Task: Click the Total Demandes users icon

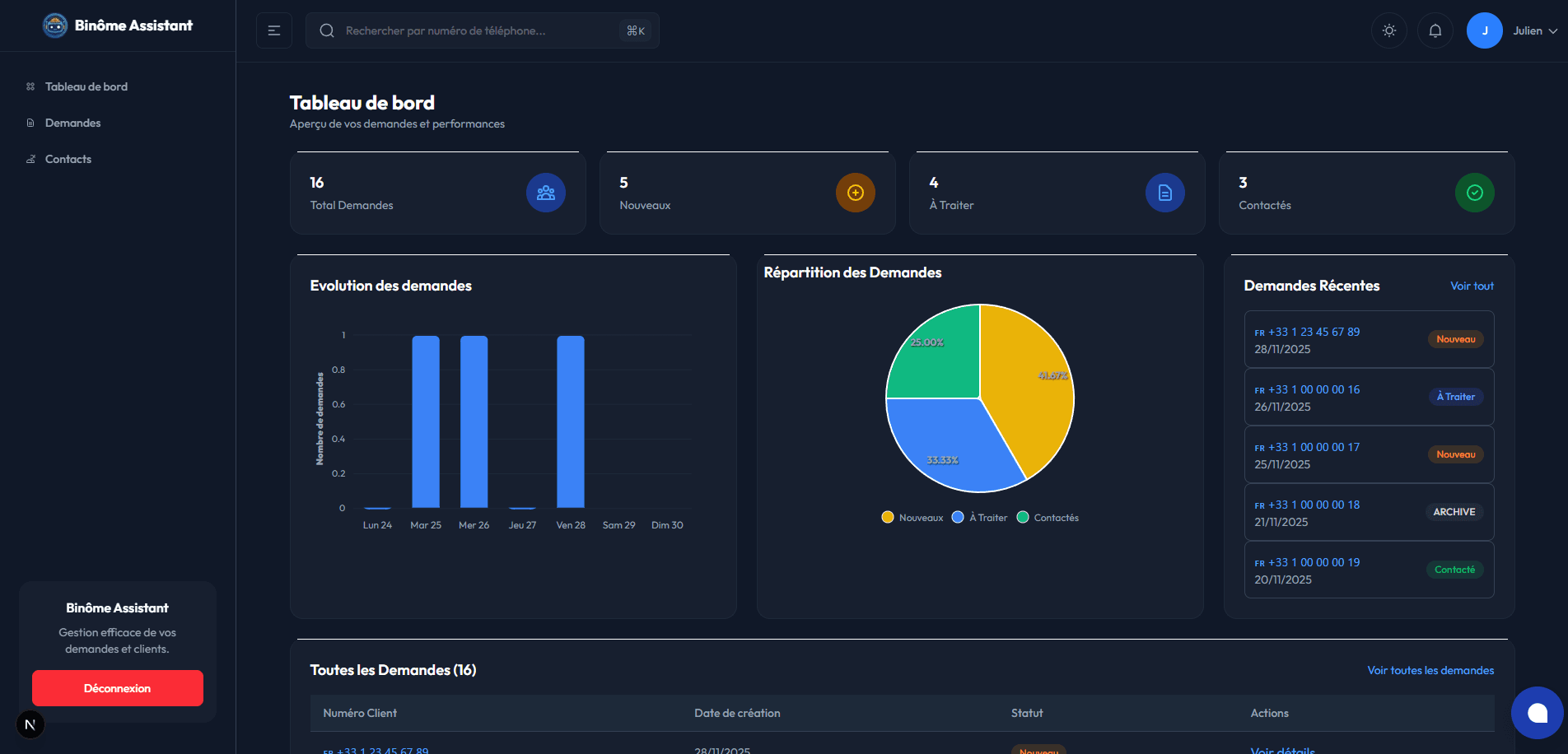Action: (545, 192)
